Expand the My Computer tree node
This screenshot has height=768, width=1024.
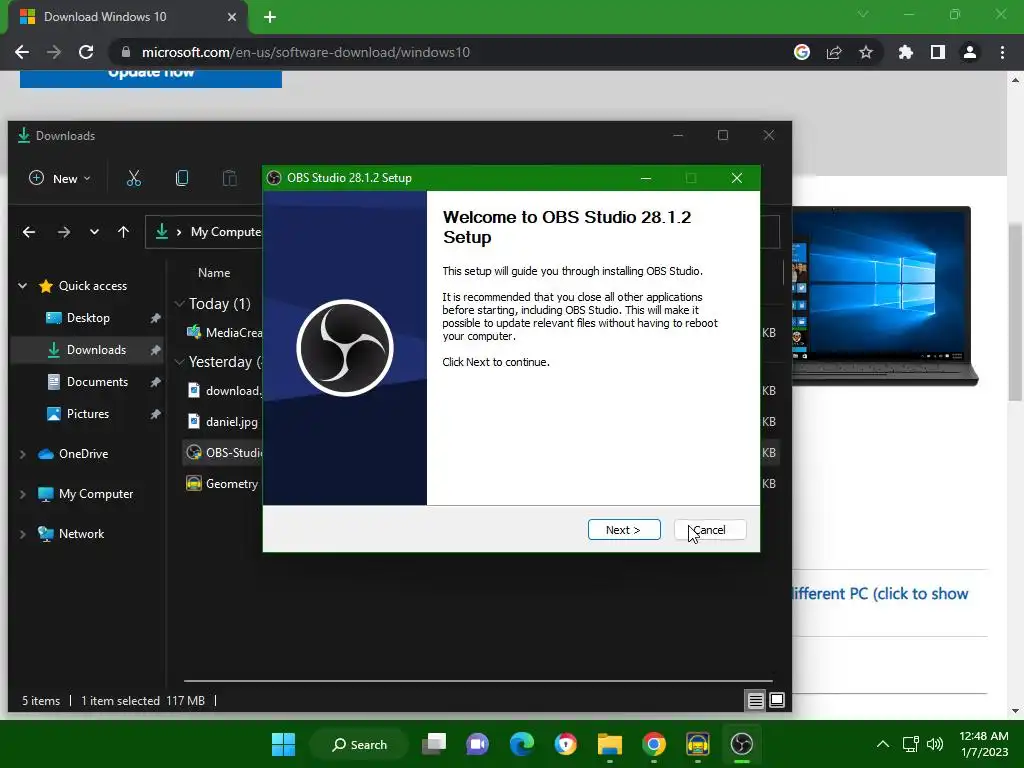23,494
